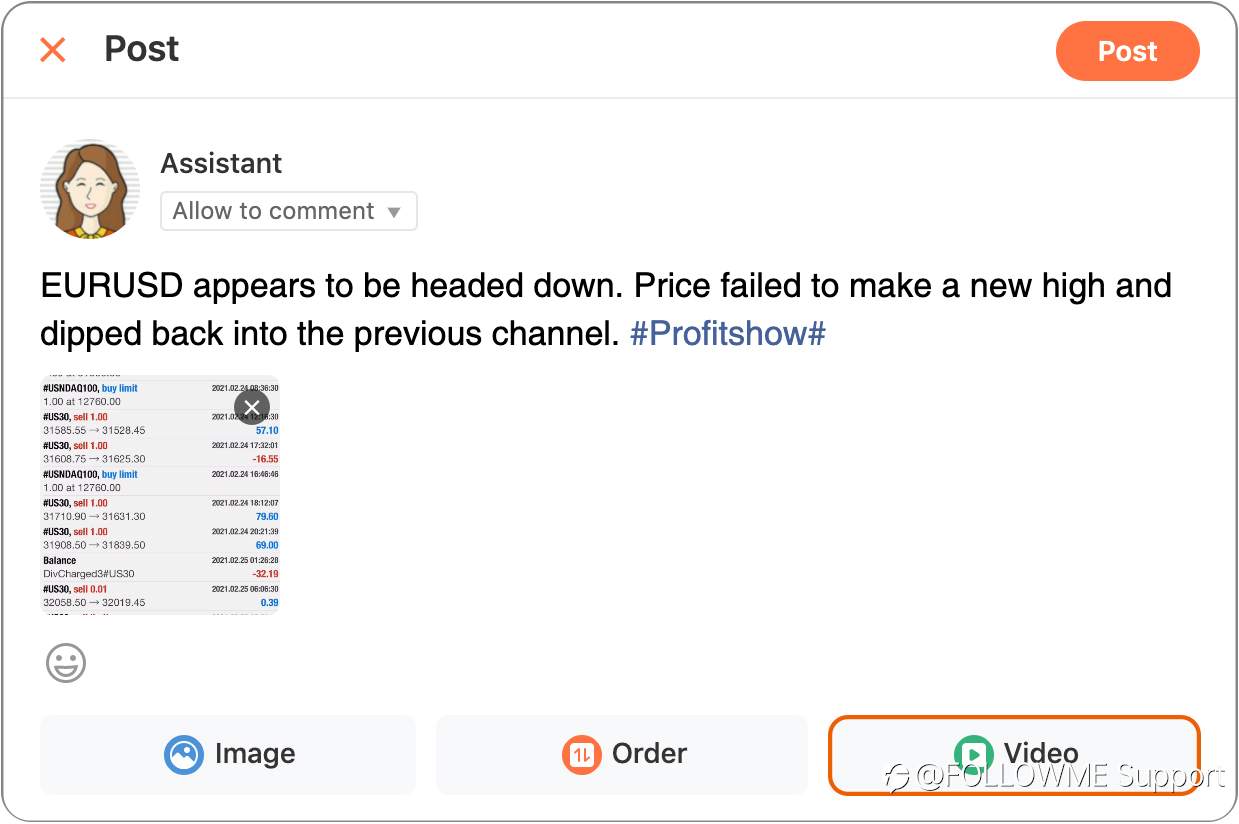Click the Post dialog title heading
1239x824 pixels.
click(x=142, y=49)
